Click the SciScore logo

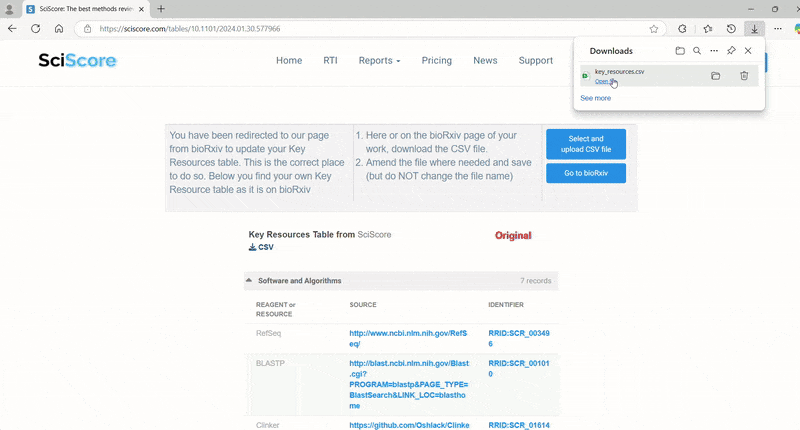[x=77, y=60]
